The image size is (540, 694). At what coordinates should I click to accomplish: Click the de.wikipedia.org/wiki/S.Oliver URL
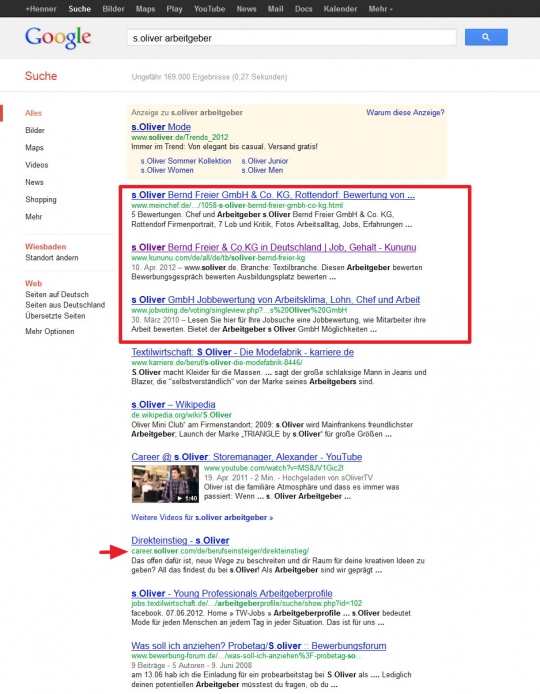tap(181, 415)
